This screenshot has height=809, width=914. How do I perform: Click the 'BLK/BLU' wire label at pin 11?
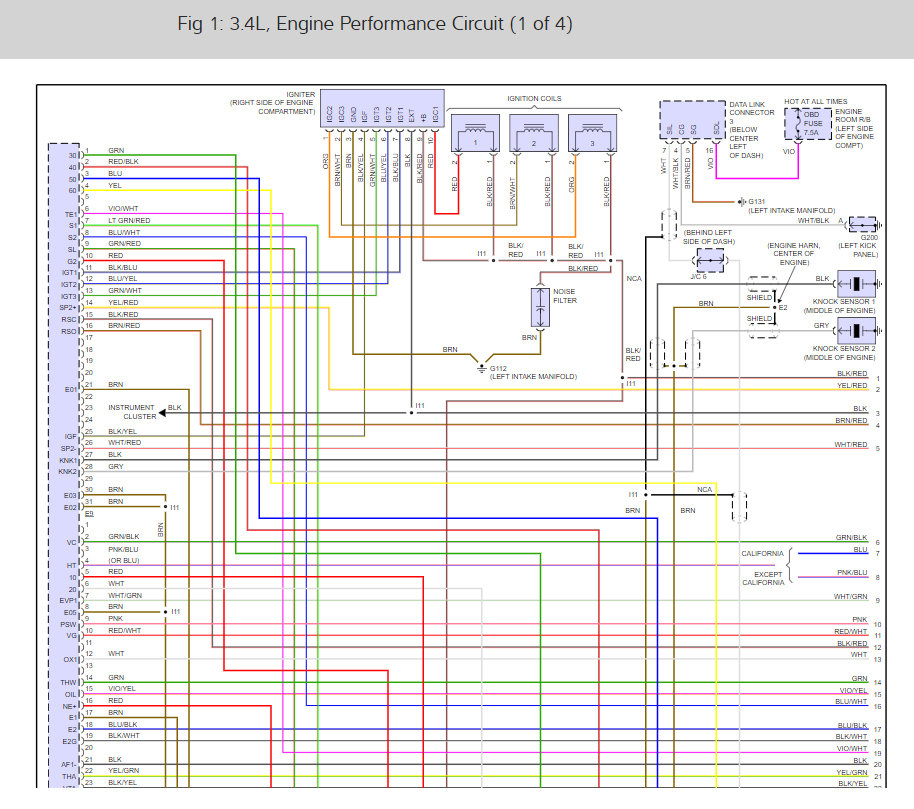point(123,268)
